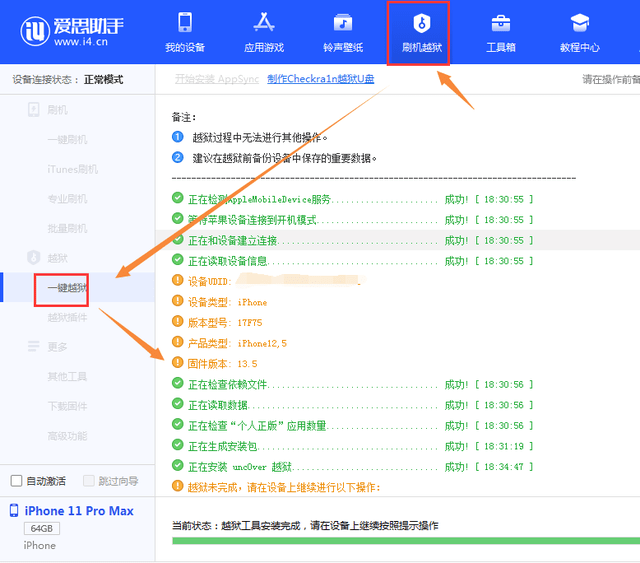
Task: Click orange warning icon beside 设备类型
Action: coord(178,301)
